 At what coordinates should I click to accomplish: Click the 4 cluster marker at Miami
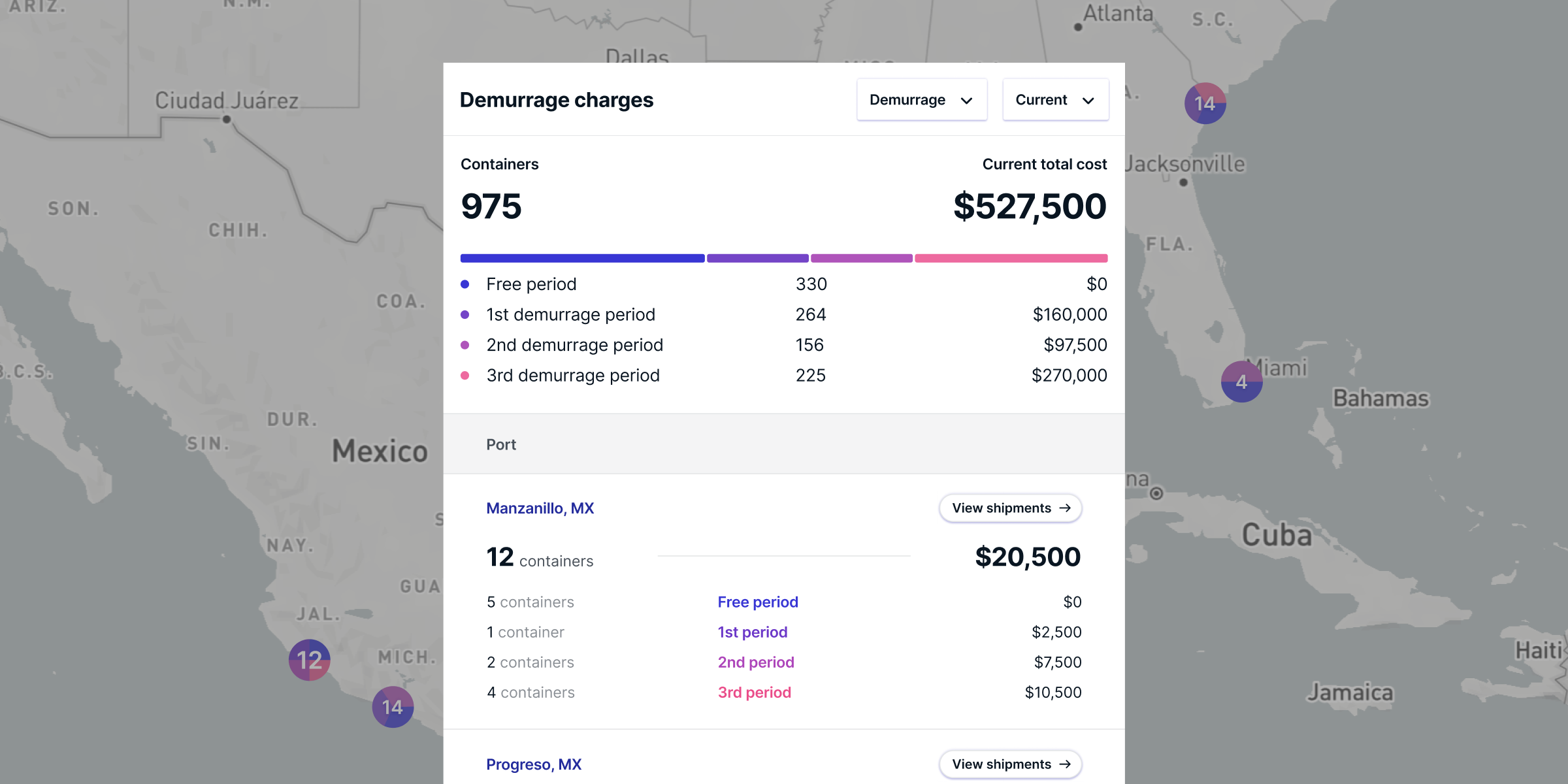pyautogui.click(x=1241, y=382)
